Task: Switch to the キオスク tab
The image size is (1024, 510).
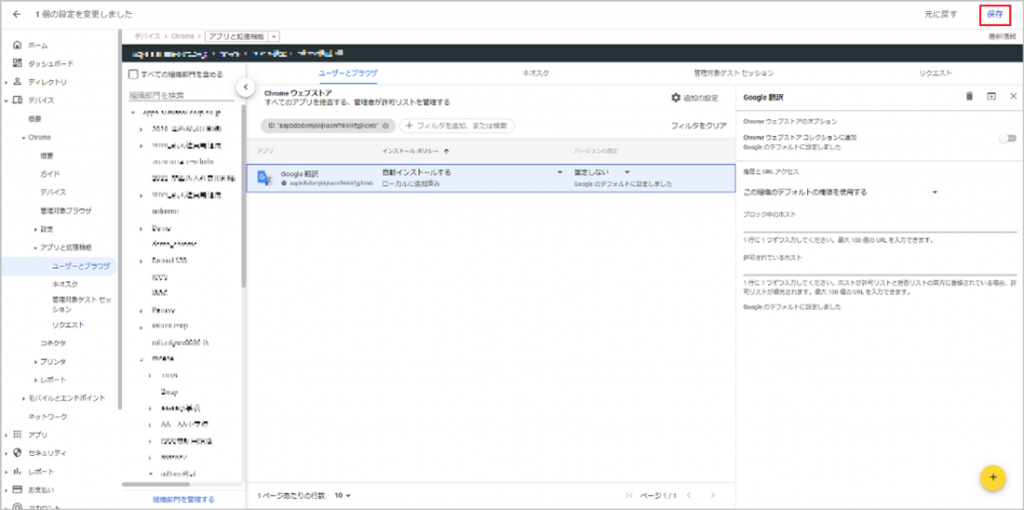Action: pyautogui.click(x=534, y=74)
